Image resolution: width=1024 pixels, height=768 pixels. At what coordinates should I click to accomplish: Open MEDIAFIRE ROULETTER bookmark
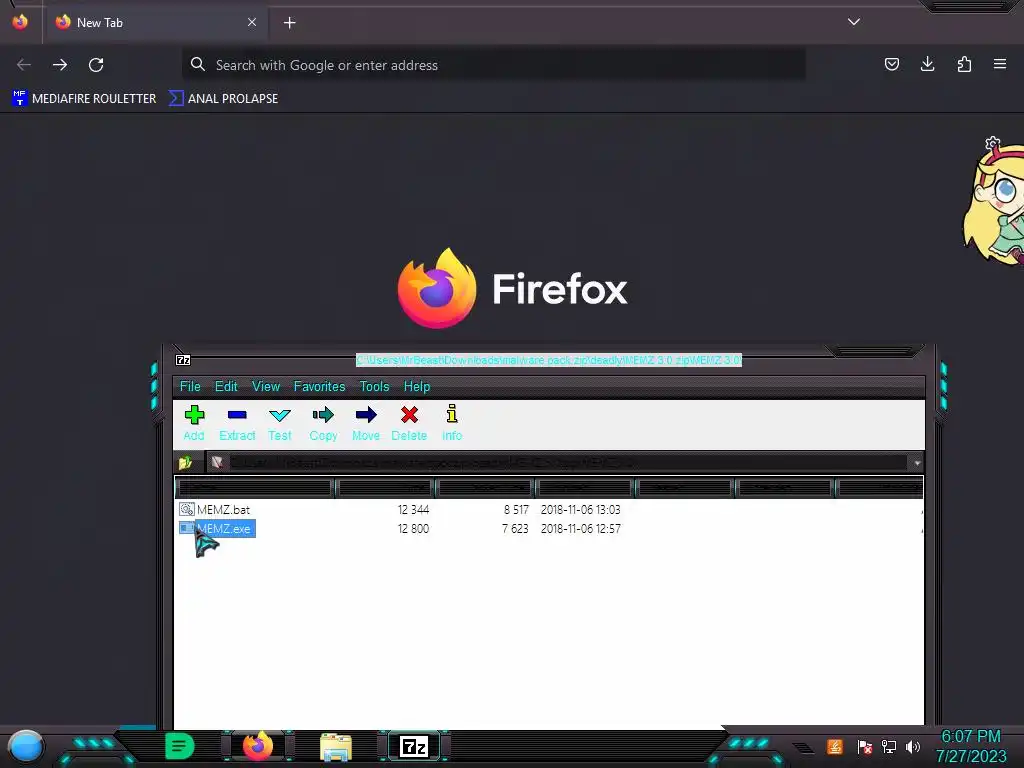(x=84, y=99)
